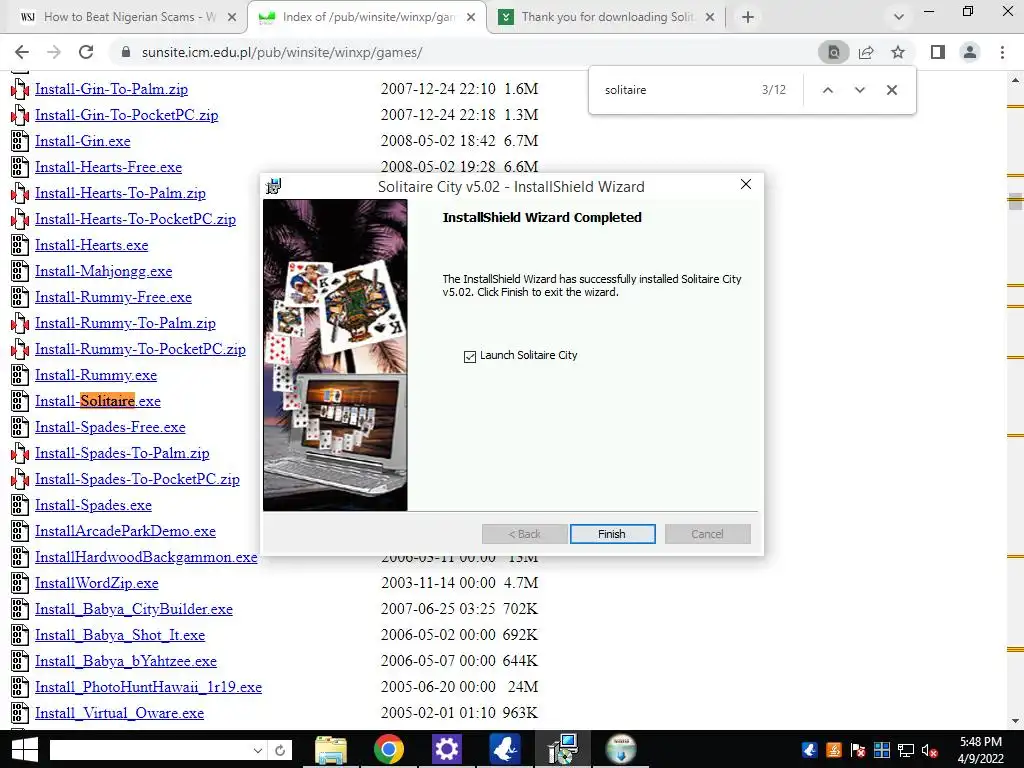1024x768 pixels.
Task: Click the taskbar search input field
Action: click(150, 750)
